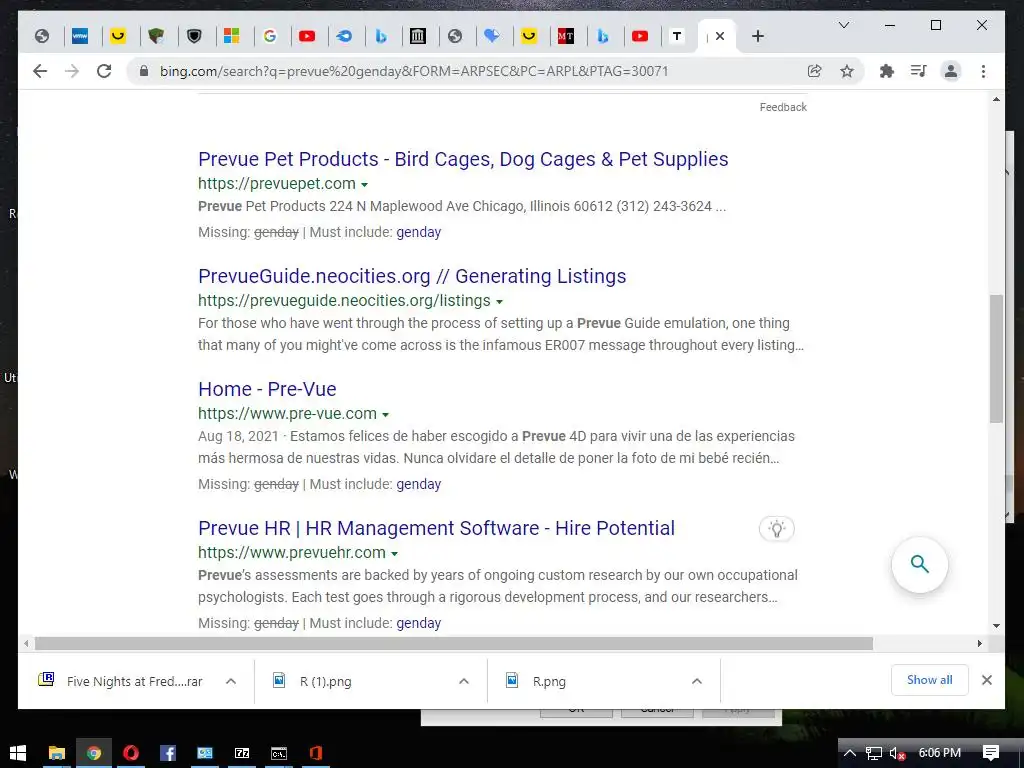Open Action Center notifications icon

pyautogui.click(x=991, y=753)
